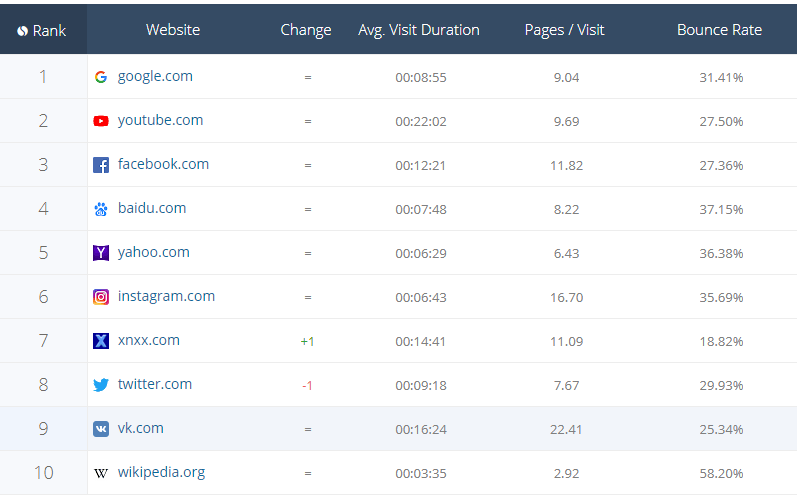Select instagram.com duration 00:06:43
797x500 pixels.
pyautogui.click(x=421, y=298)
